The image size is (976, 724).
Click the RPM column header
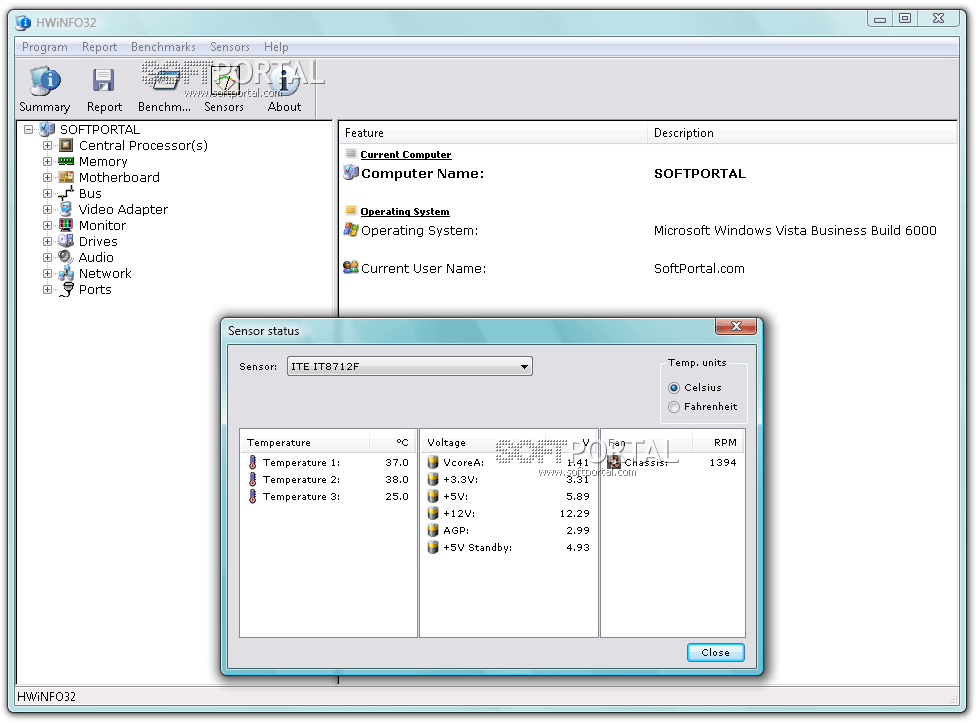point(718,443)
